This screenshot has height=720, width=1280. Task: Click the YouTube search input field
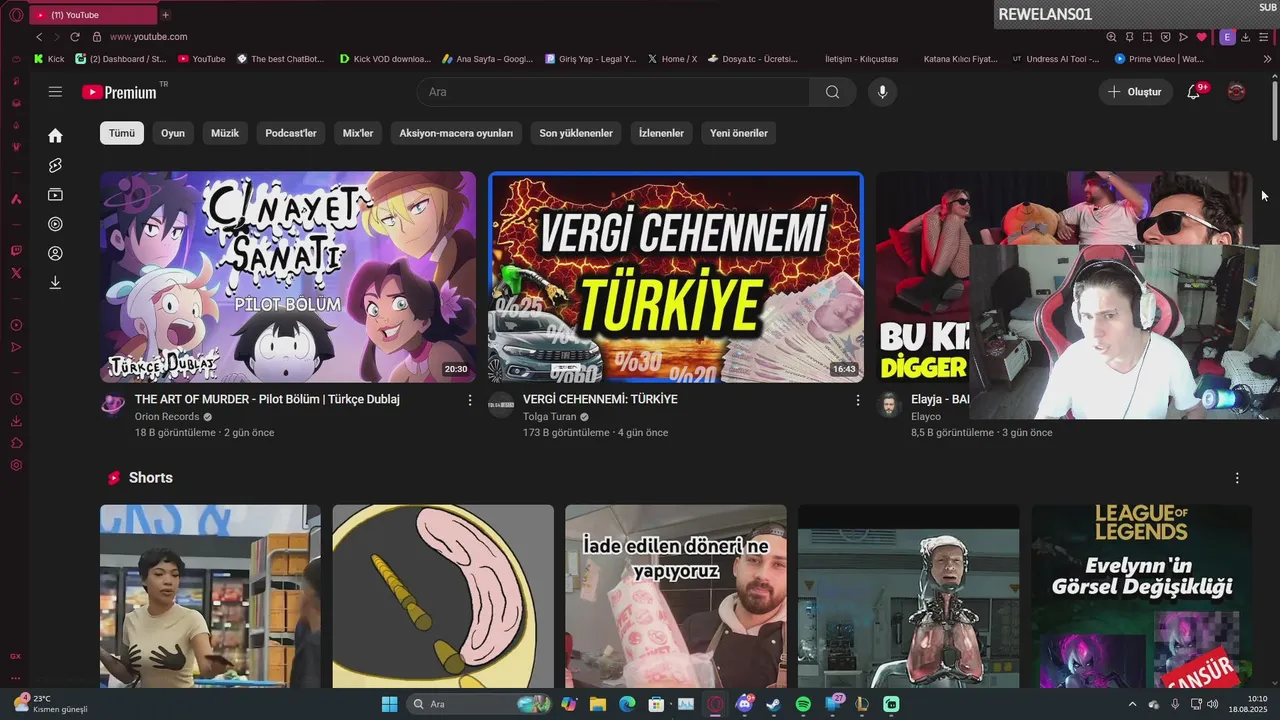click(x=613, y=92)
